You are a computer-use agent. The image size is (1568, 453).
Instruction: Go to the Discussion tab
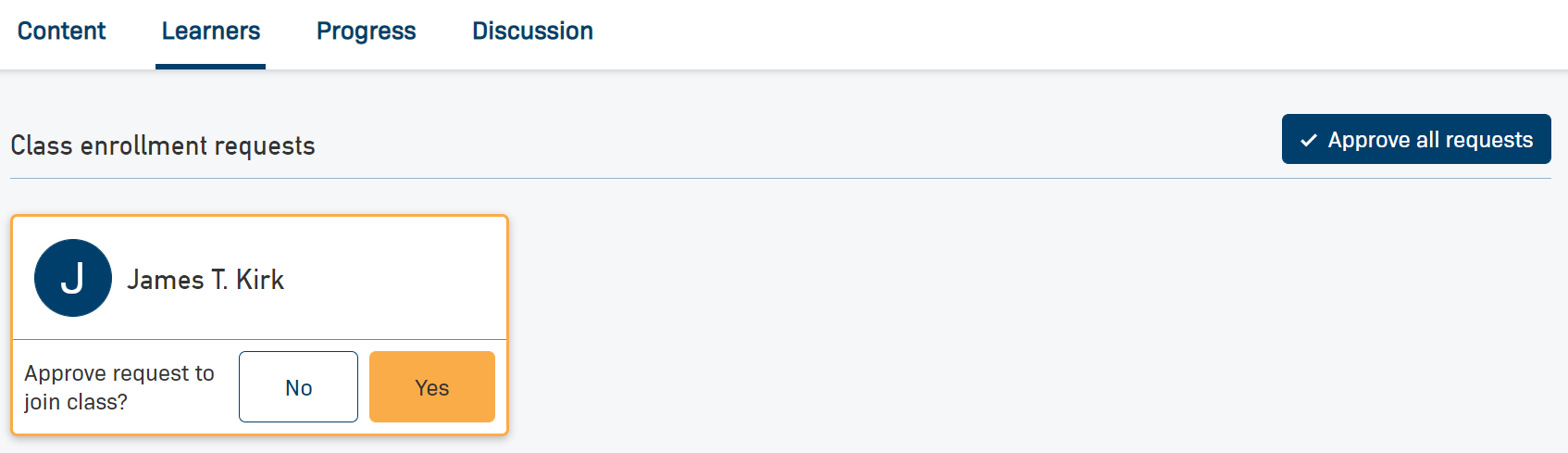532,31
